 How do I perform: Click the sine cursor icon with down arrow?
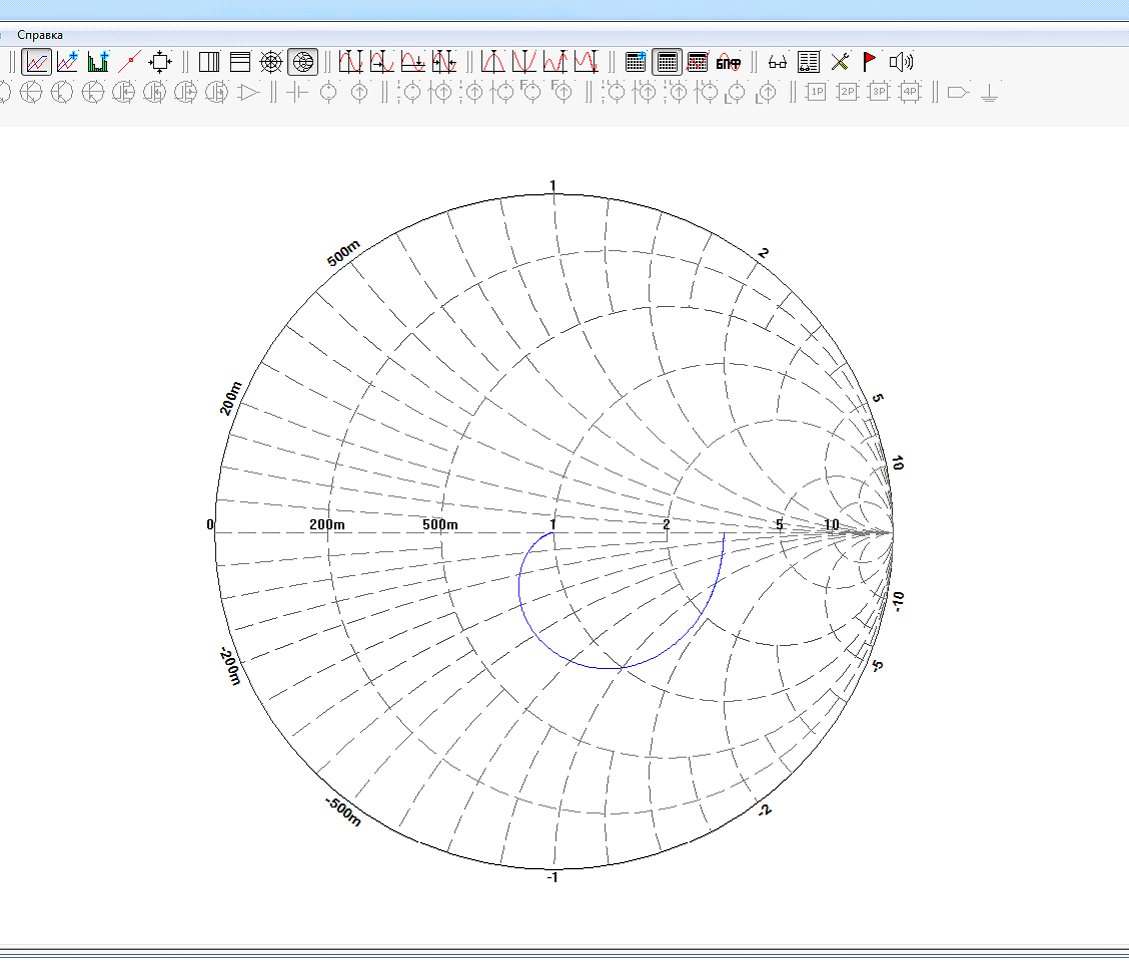point(413,62)
